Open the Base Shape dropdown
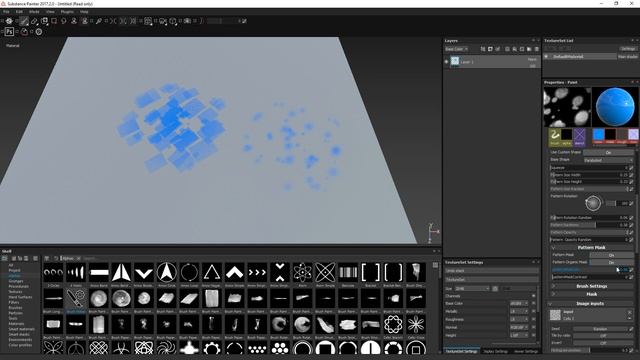 (x=608, y=160)
